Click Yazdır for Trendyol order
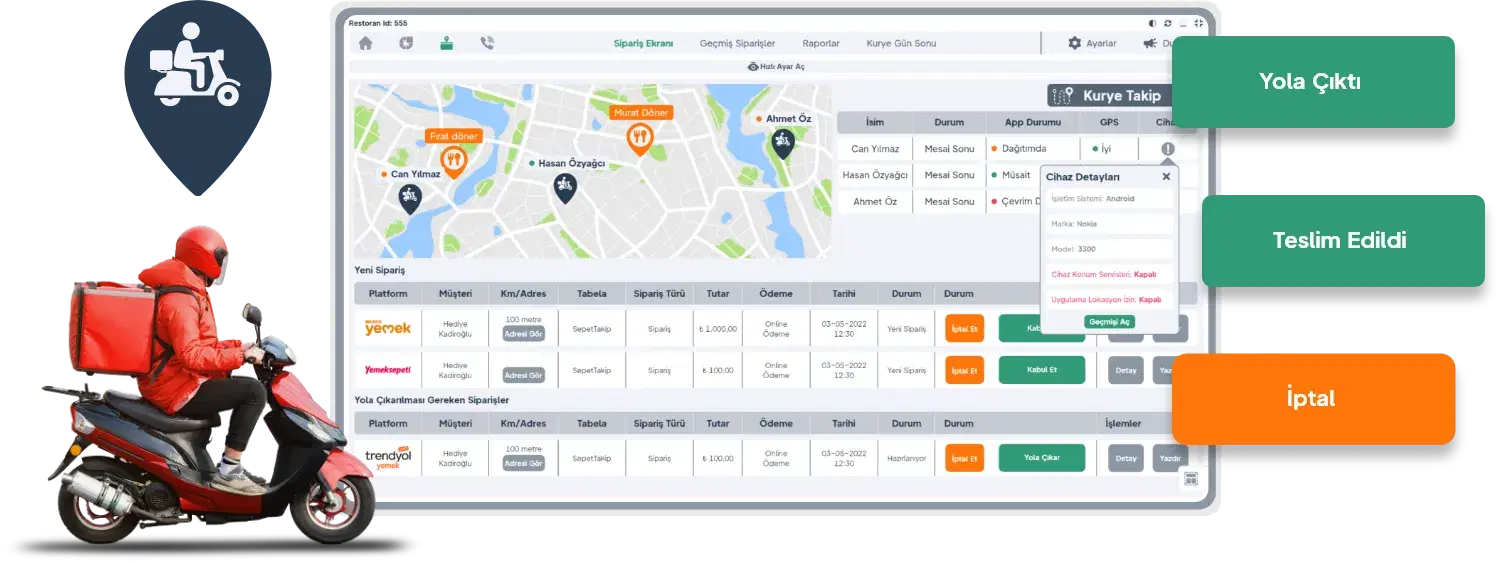Screen dimensions: 1503x563 (1170, 458)
